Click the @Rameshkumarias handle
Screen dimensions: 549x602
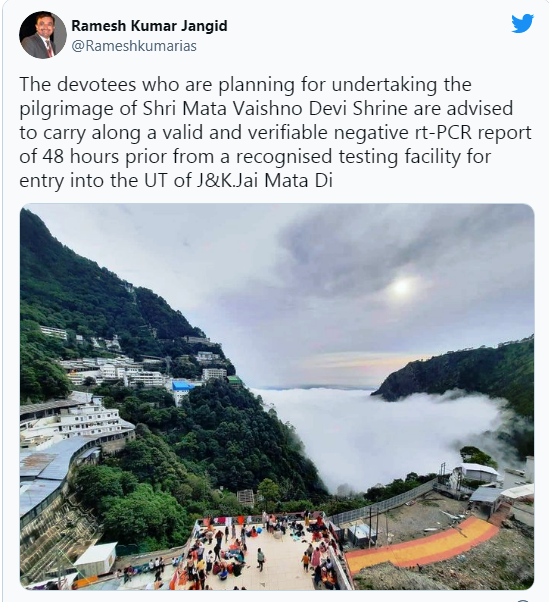tap(134, 46)
